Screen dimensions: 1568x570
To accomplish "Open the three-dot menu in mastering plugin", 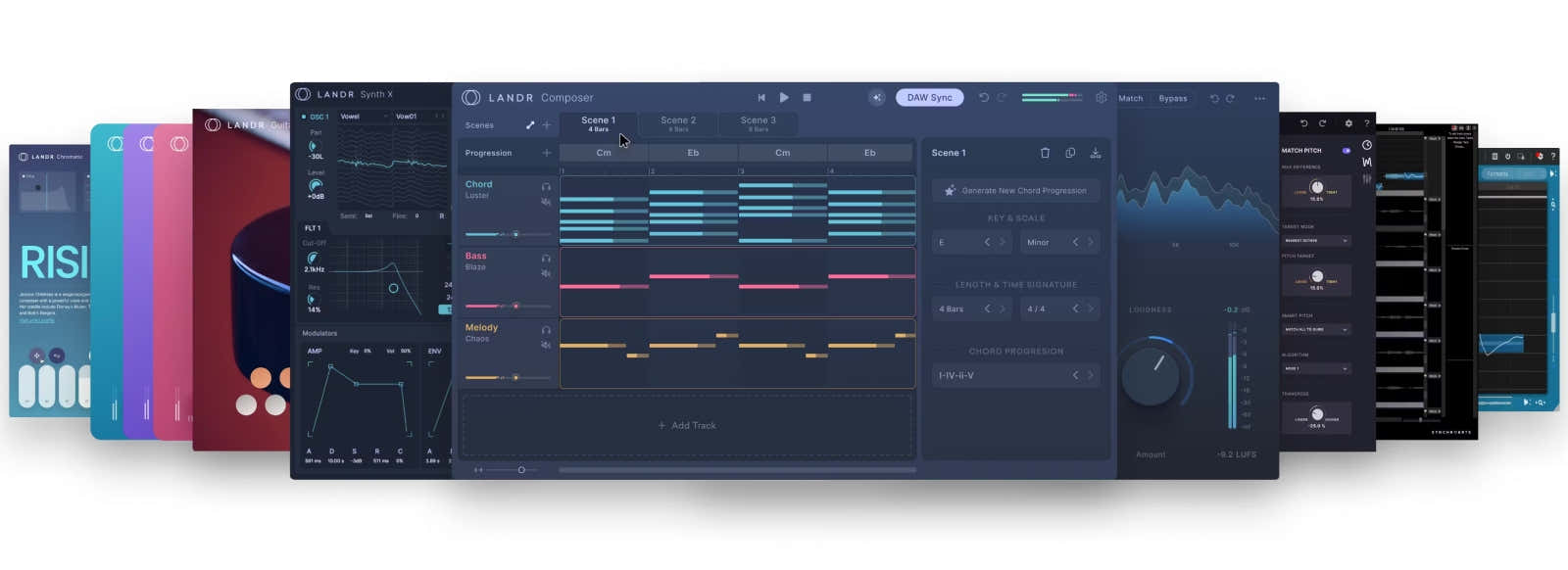I will point(1259,99).
